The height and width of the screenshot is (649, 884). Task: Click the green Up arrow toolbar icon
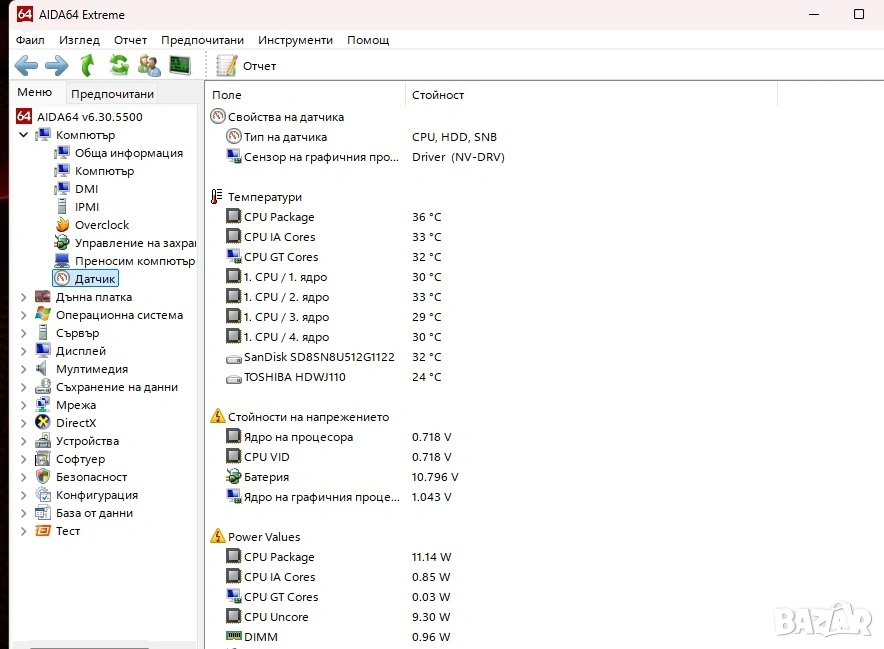tap(88, 66)
